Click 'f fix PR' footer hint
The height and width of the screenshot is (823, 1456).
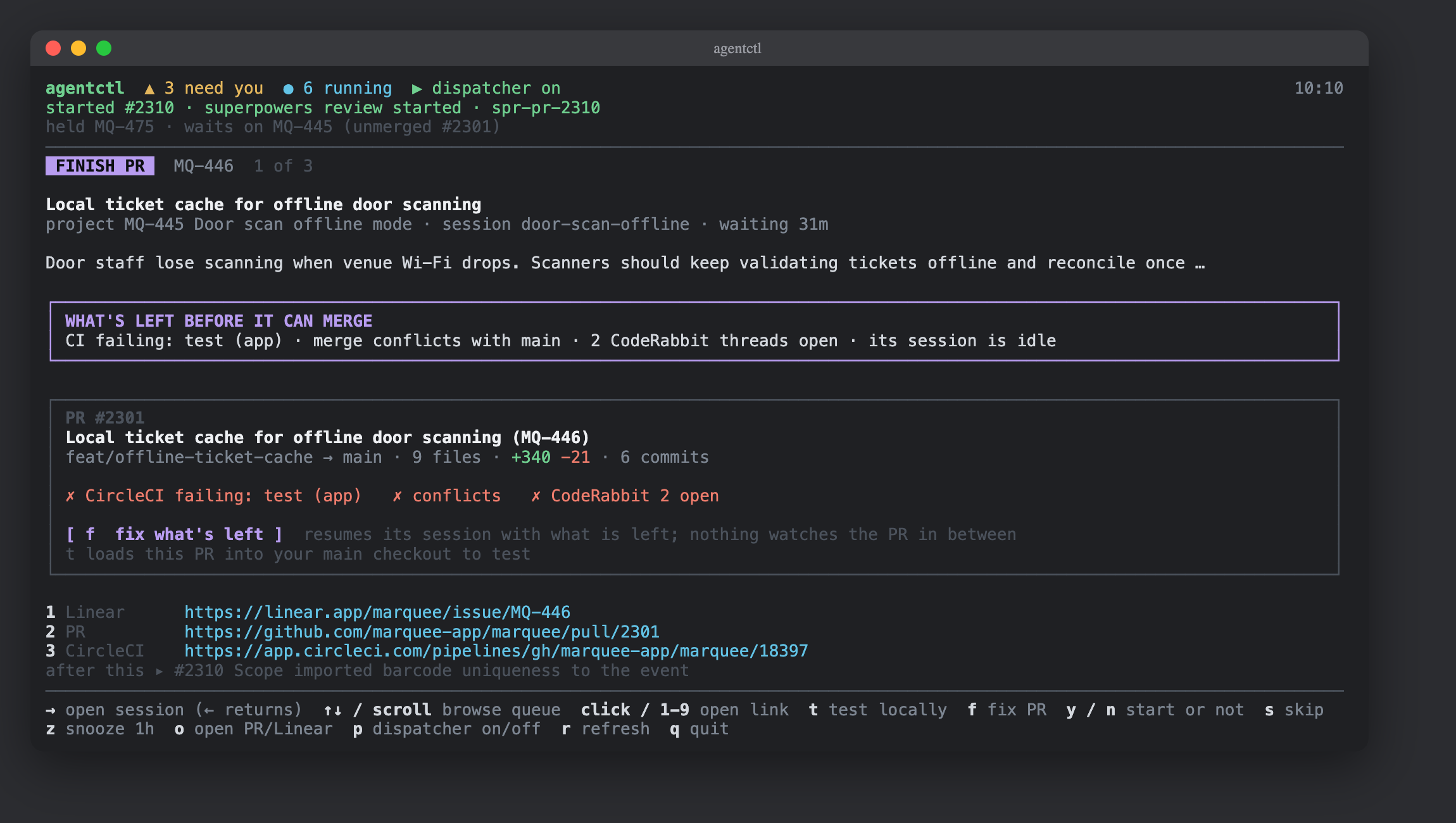1007,710
